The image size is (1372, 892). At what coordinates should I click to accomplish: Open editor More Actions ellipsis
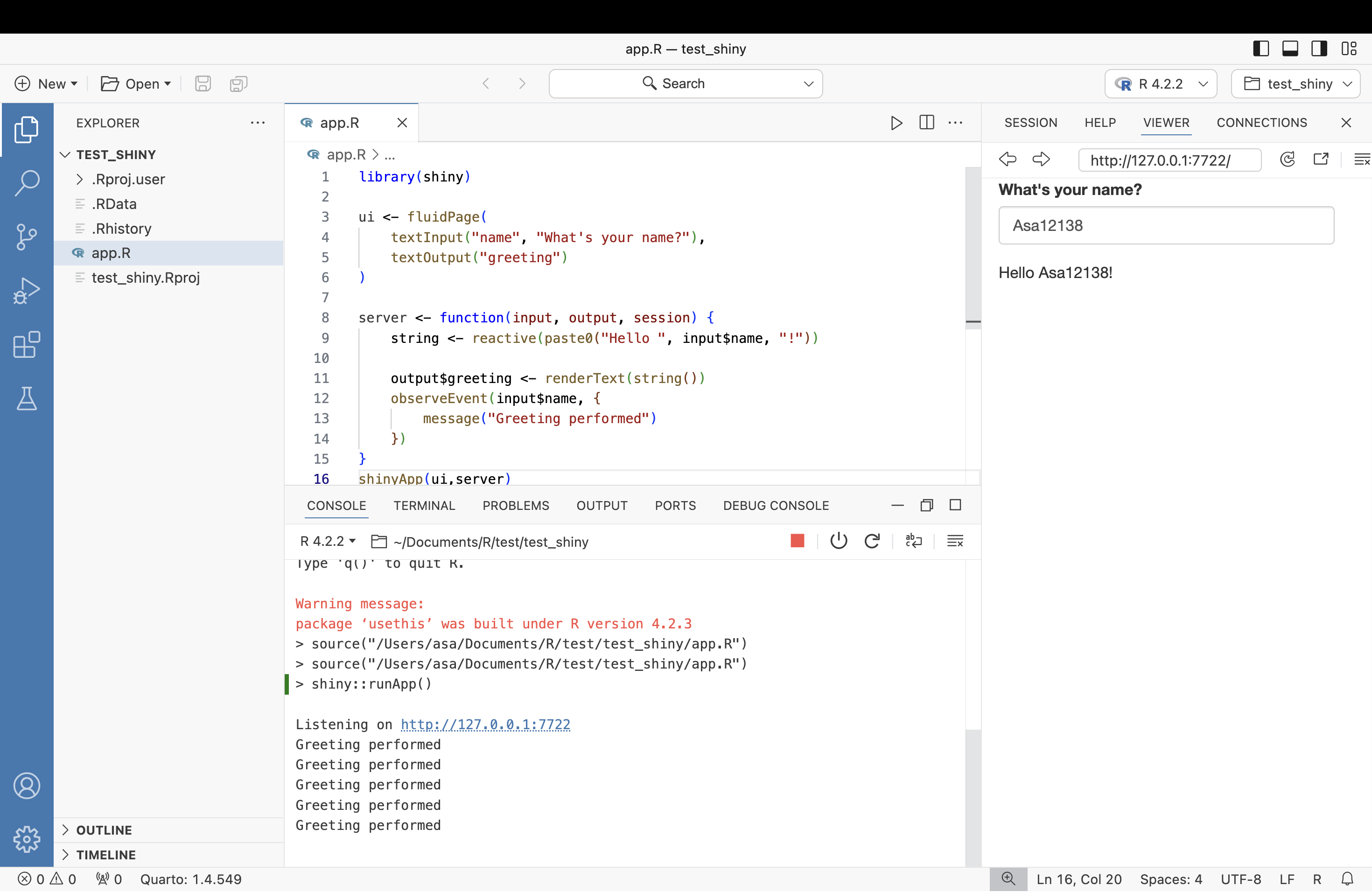955,122
